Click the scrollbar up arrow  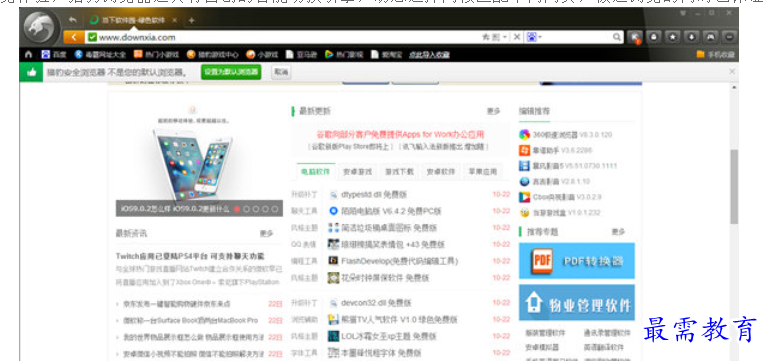(x=734, y=87)
